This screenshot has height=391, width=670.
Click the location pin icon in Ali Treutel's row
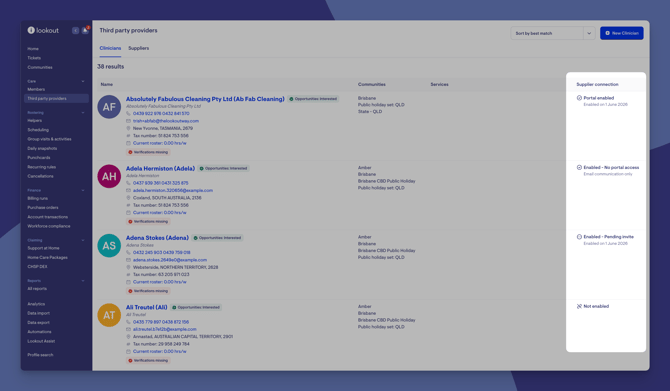point(128,337)
